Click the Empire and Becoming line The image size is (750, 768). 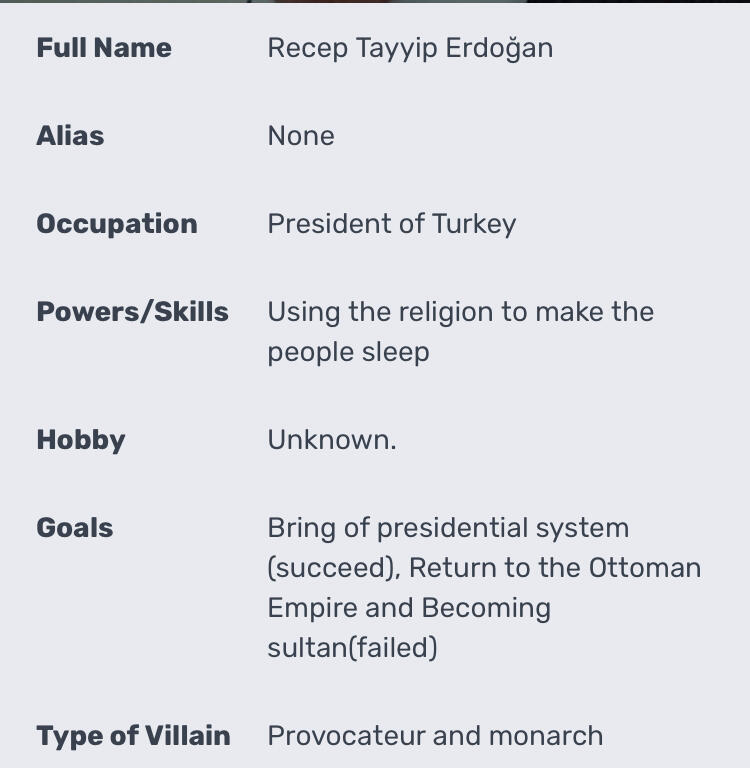pyautogui.click(x=409, y=609)
